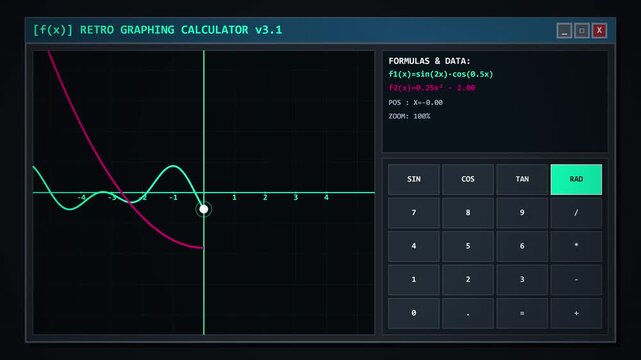Click the FORMULAS & DATA heading

(429, 61)
